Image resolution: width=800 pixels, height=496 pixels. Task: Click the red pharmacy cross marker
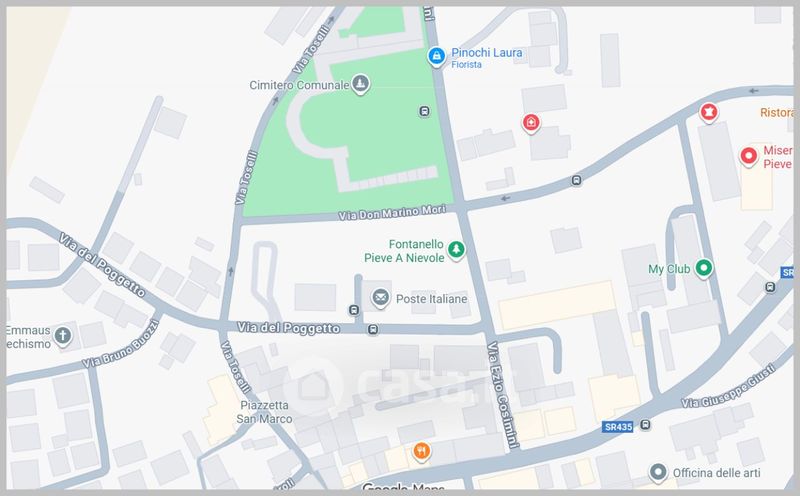[x=531, y=122]
